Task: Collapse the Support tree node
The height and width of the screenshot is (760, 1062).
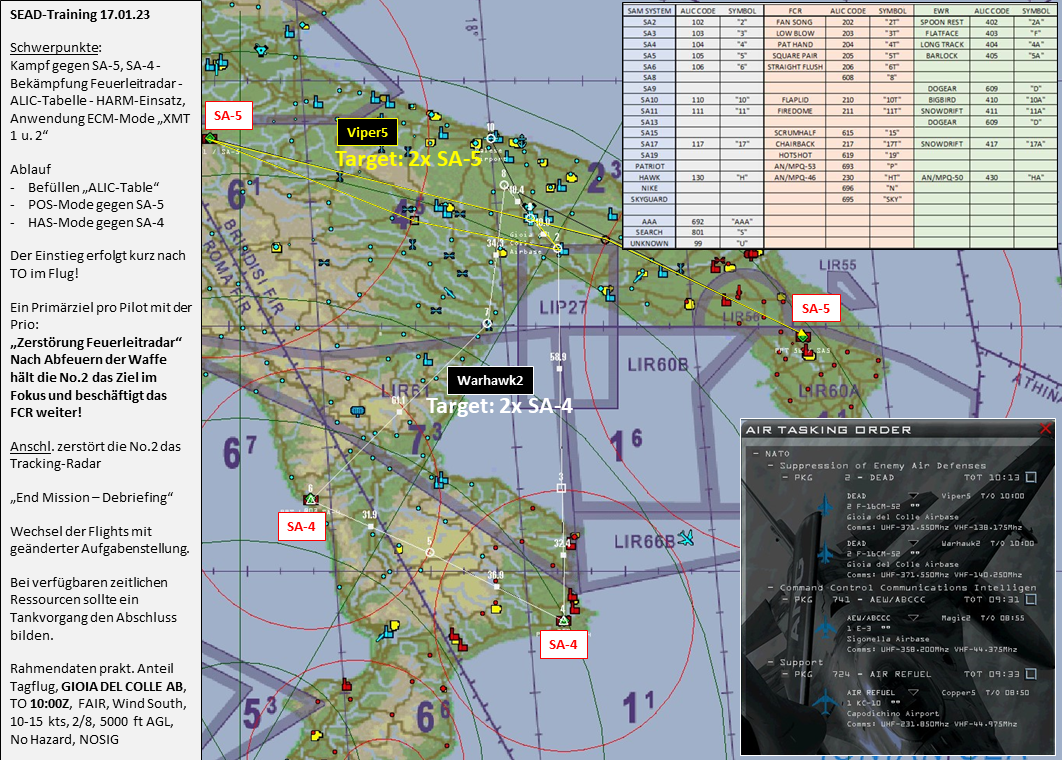Action: pyautogui.click(x=771, y=662)
